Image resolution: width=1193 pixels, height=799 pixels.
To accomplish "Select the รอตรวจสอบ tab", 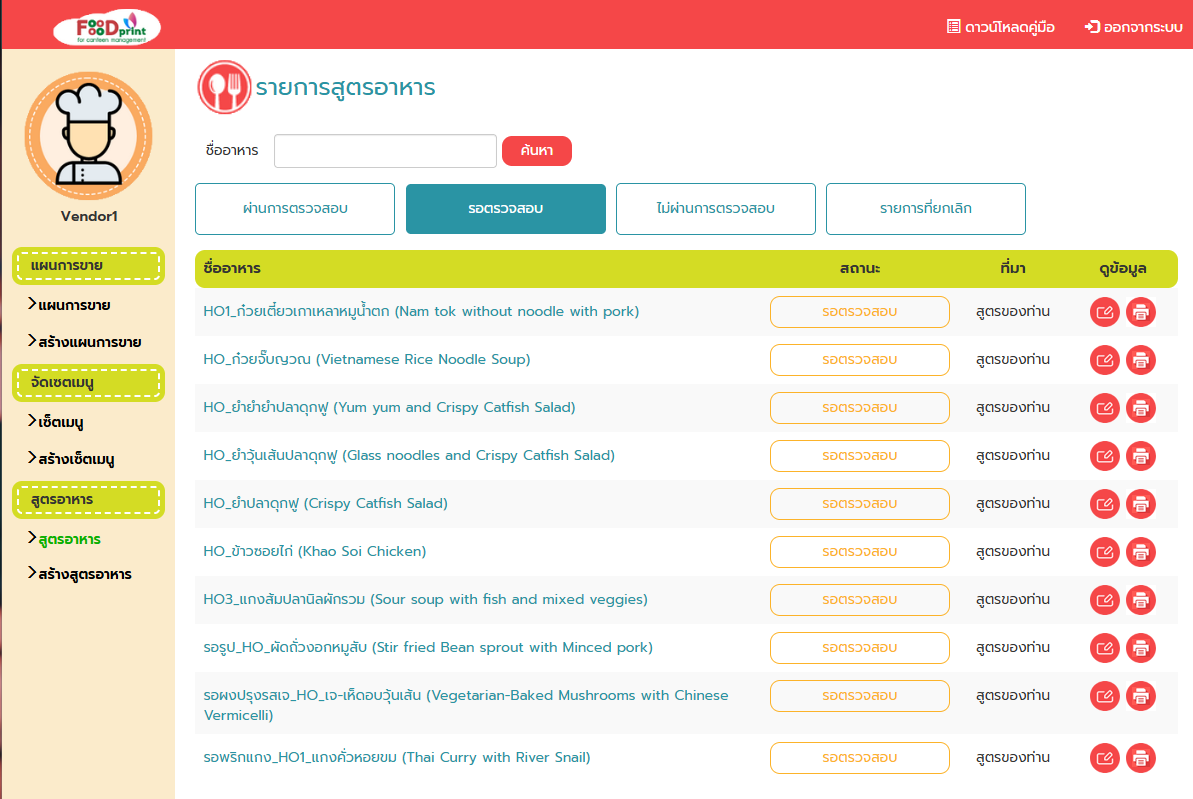I will point(506,209).
